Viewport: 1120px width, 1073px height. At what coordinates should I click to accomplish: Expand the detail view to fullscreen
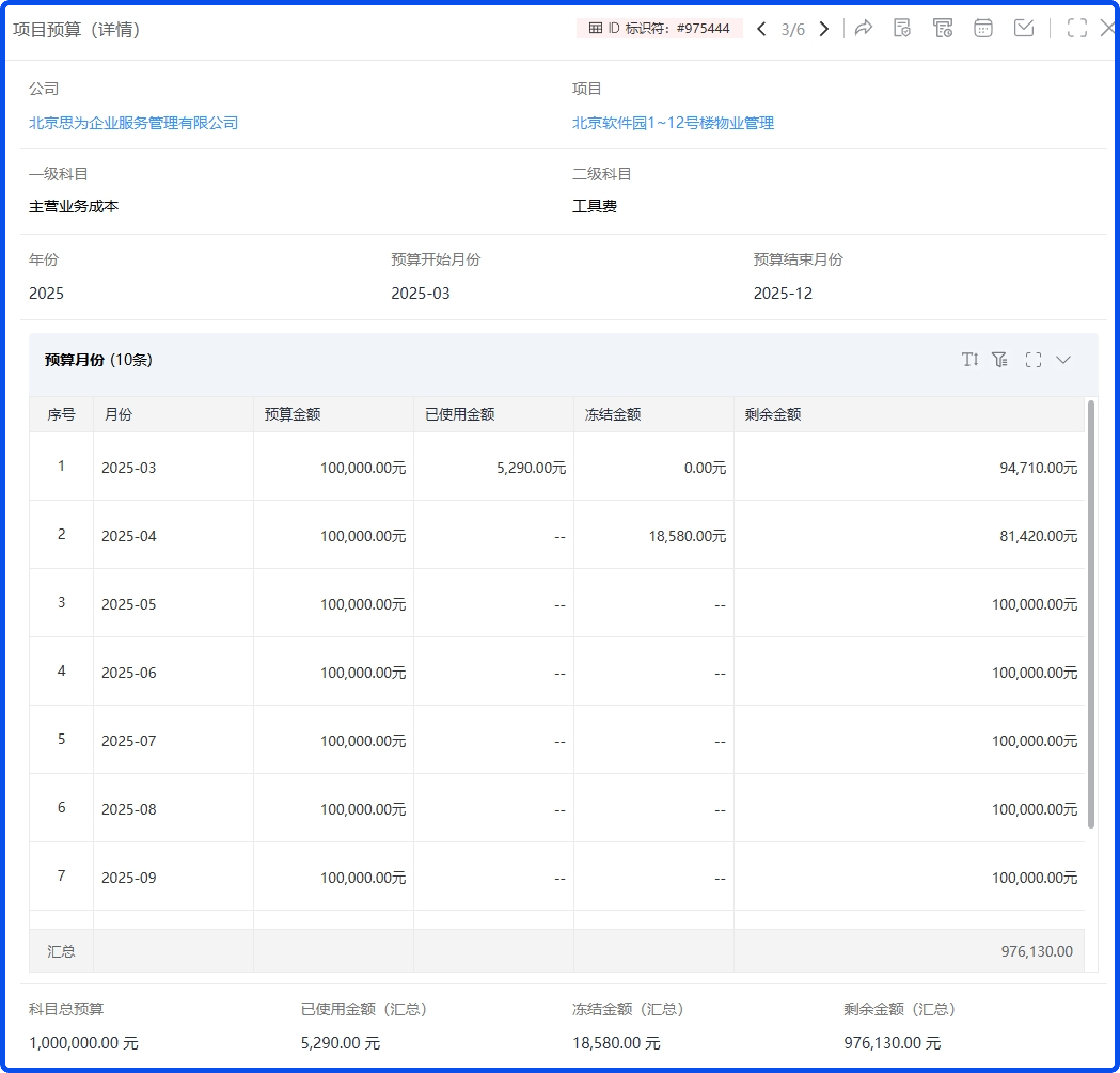1078,28
